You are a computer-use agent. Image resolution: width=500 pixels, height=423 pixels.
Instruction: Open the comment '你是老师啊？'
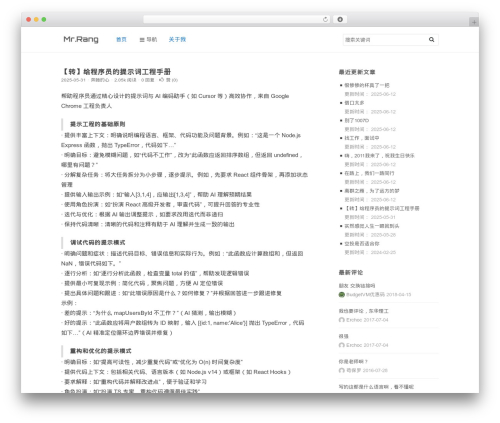(x=353, y=362)
